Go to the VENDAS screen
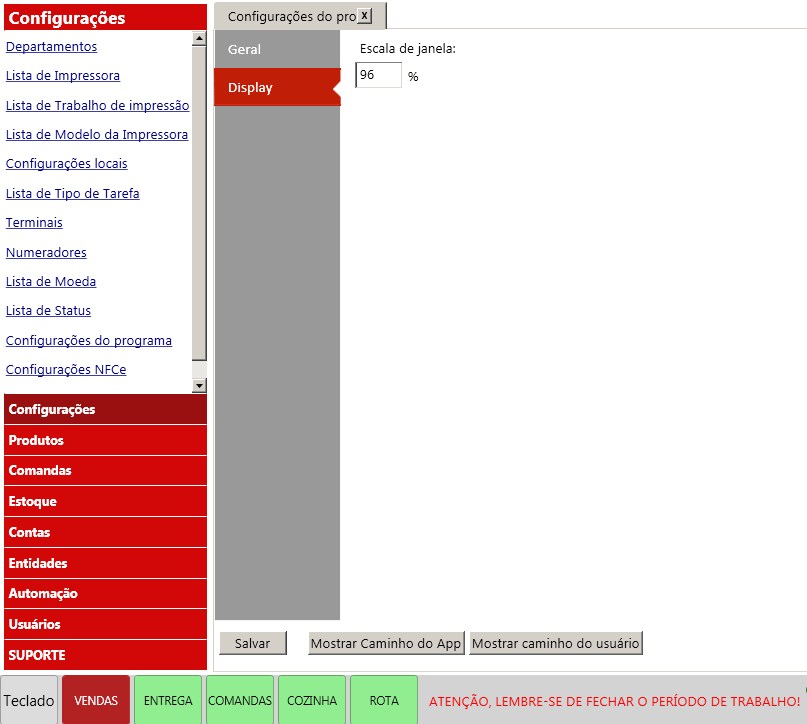Image resolution: width=807 pixels, height=724 pixels. [96, 700]
